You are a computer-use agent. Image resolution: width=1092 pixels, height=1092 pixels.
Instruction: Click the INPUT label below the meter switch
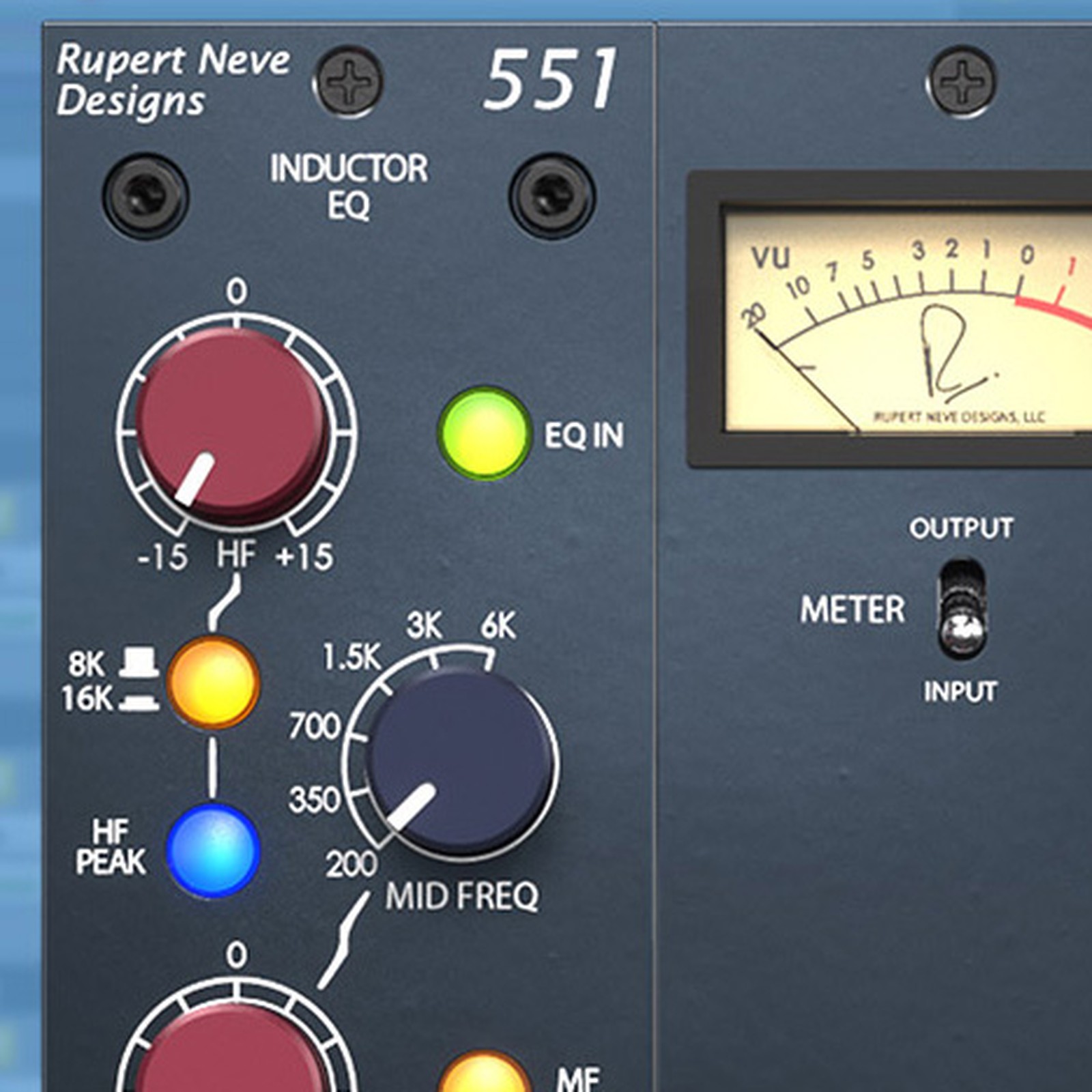pos(960,691)
